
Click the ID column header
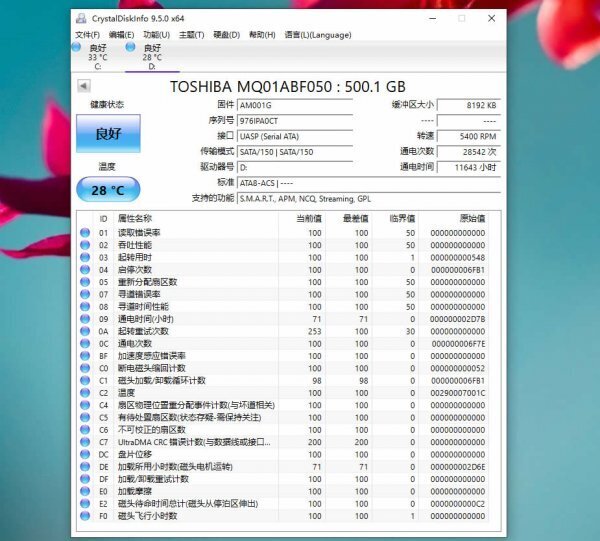pyautogui.click(x=103, y=219)
